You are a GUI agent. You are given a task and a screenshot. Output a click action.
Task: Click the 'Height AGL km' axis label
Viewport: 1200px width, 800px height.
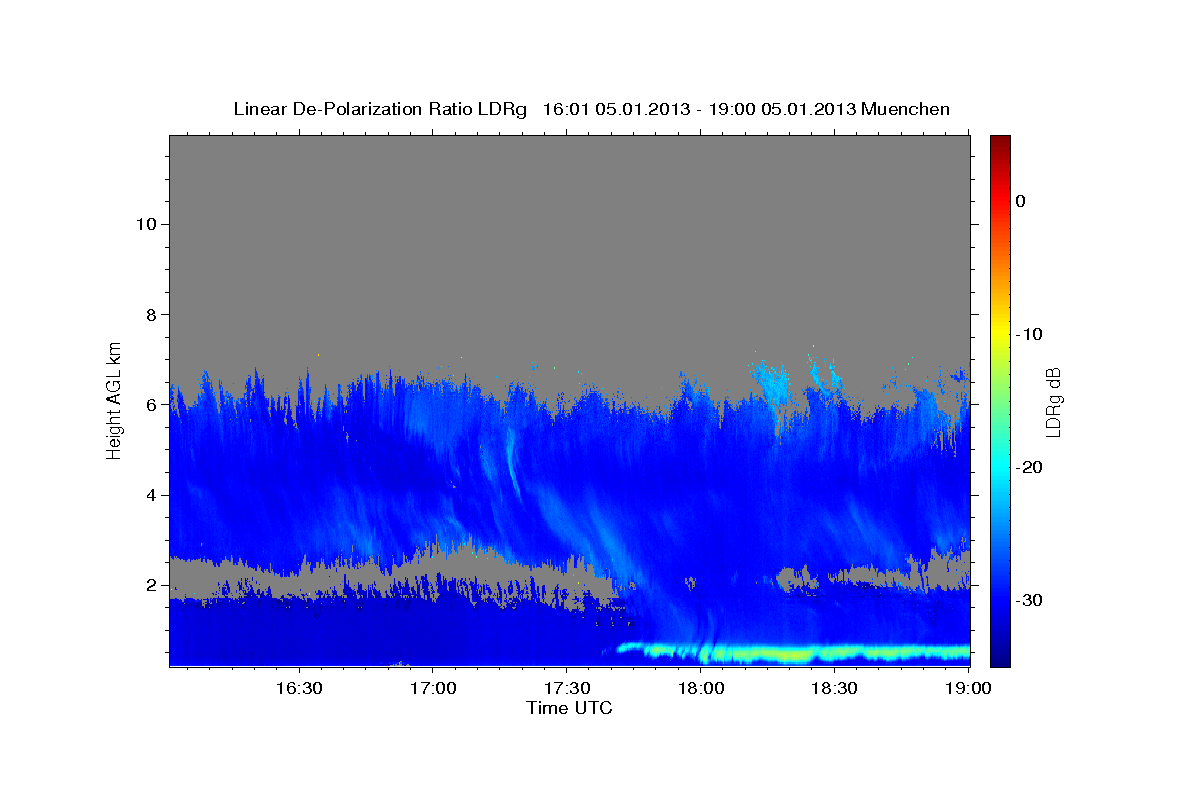(115, 400)
